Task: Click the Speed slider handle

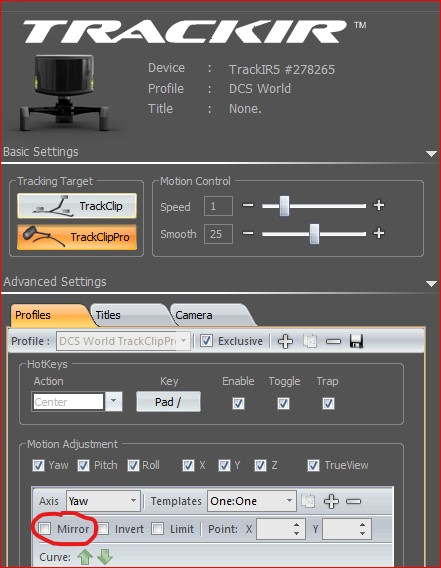Action: click(284, 206)
